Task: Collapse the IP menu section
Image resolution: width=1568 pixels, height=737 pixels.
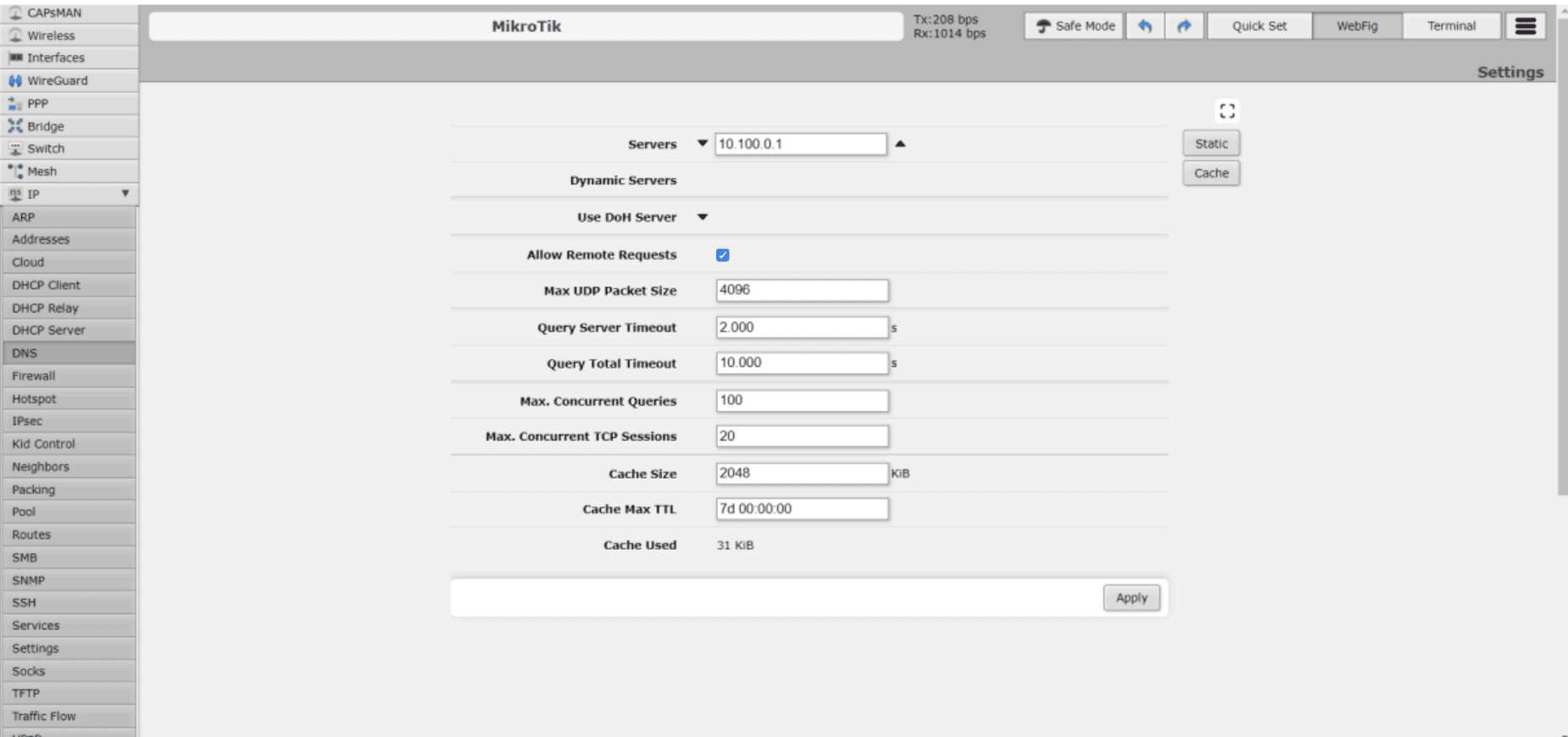Action: pyautogui.click(x=125, y=194)
